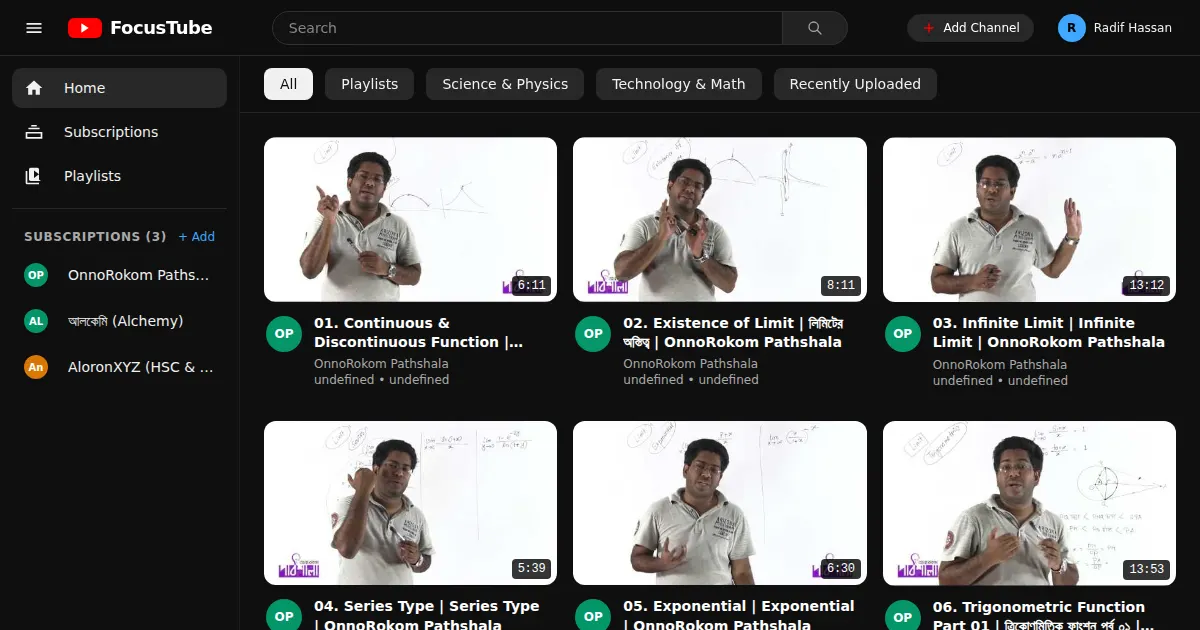Click channel name under Infinite Limit video
Screen dimensions: 1200x630
coord(1000,364)
